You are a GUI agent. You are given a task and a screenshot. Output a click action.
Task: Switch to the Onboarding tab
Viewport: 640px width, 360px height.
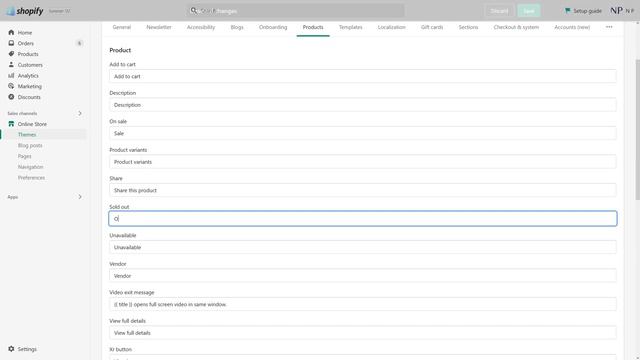coord(273,27)
